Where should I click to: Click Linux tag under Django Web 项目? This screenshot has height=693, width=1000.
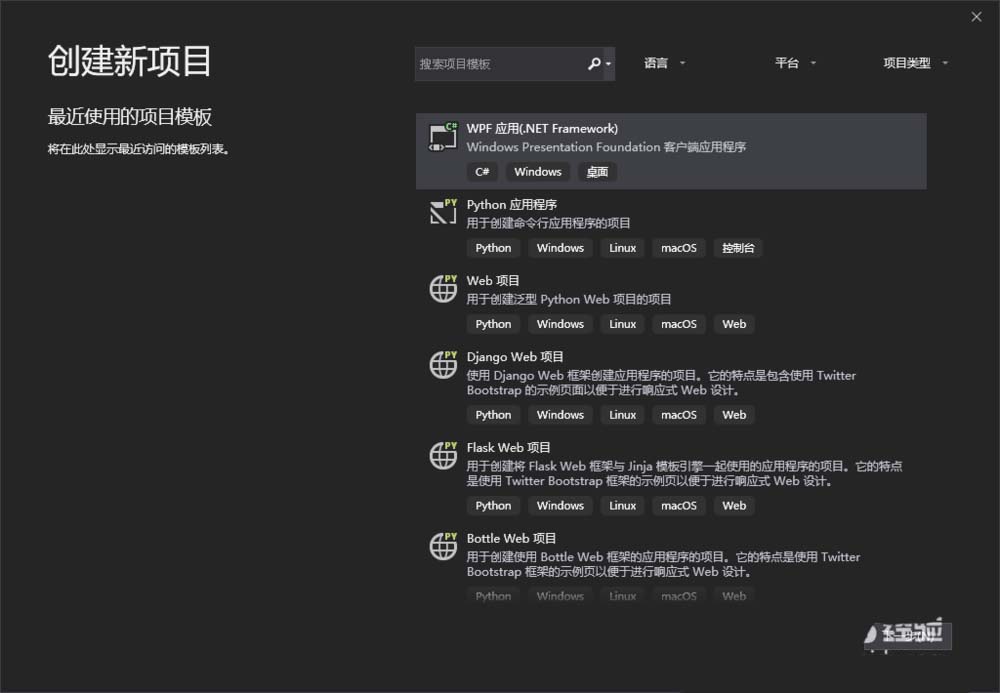click(622, 414)
